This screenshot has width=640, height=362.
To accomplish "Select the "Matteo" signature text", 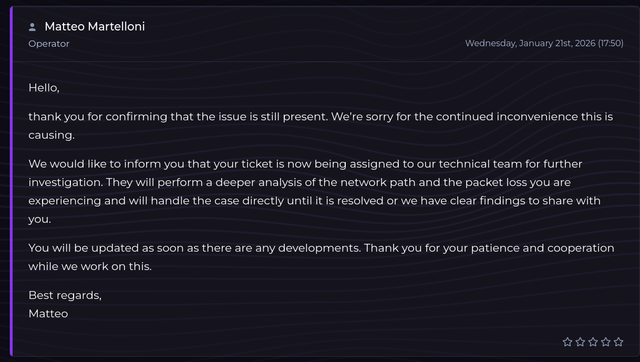I will [x=48, y=314].
